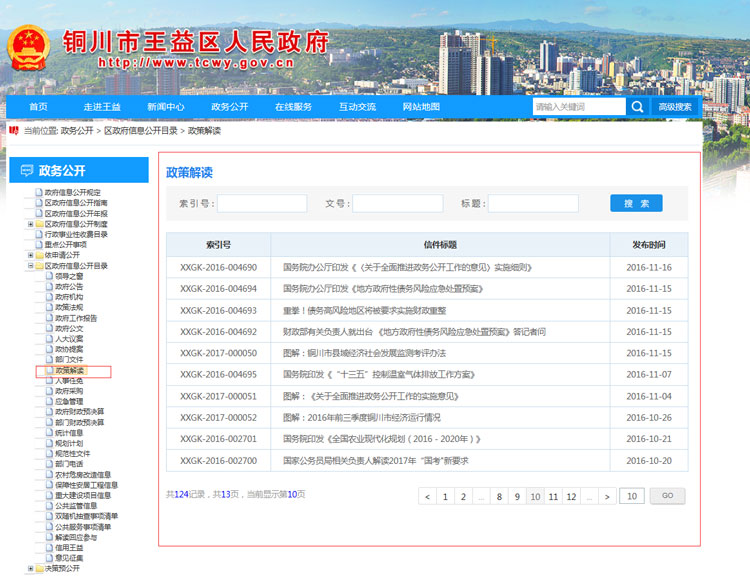Screen dimensions: 750x588
Task: Open the 高级搜索 advanced search
Action: click(x=675, y=107)
